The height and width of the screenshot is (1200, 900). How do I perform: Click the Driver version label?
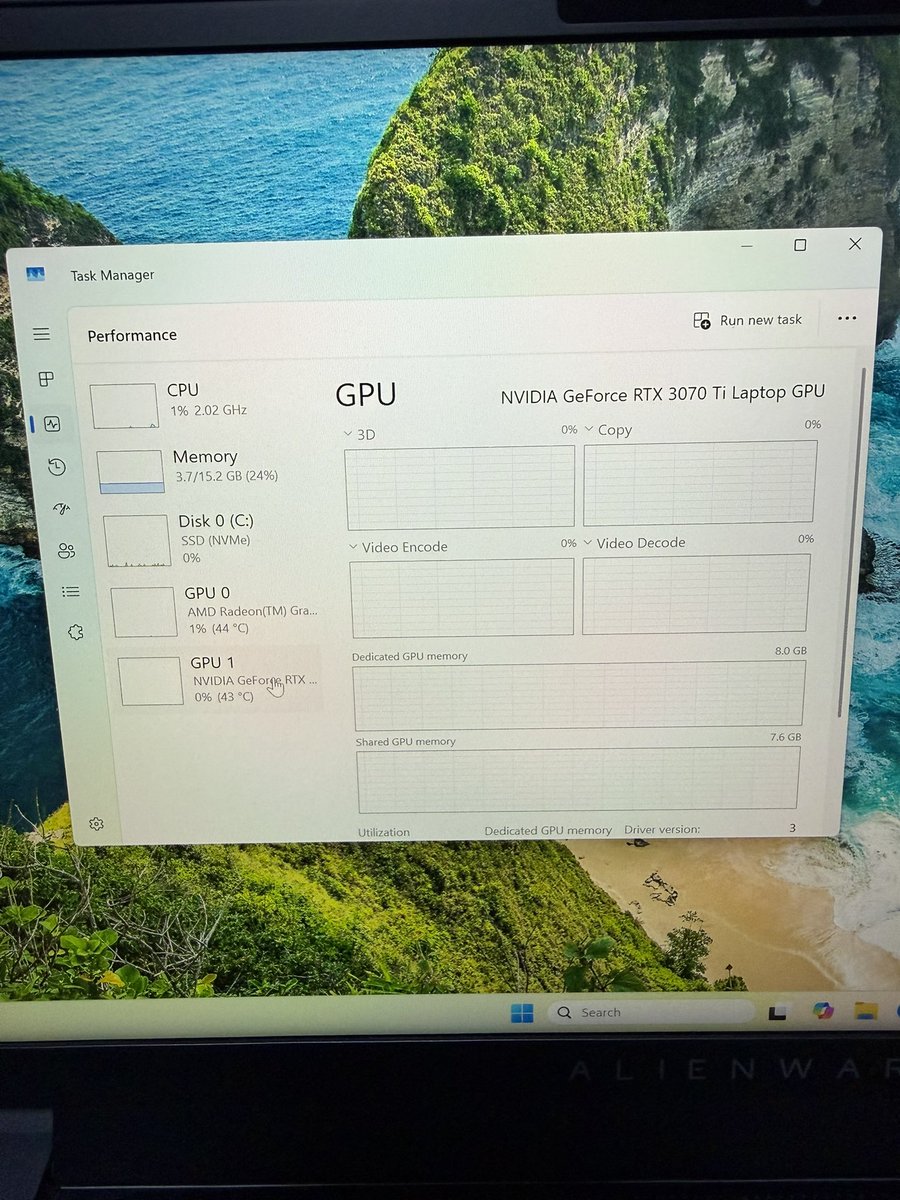pyautogui.click(x=662, y=830)
